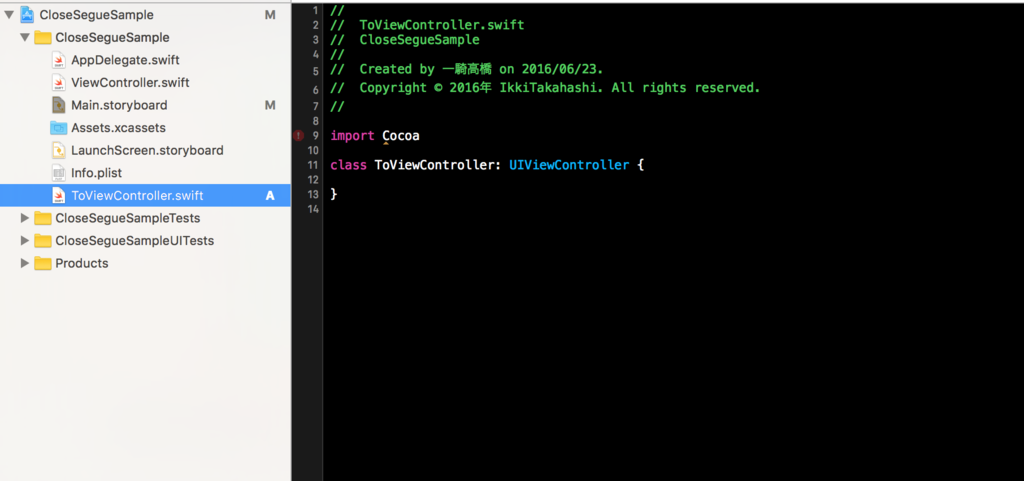Click the CloseSegueSampleUITests folder icon
The height and width of the screenshot is (481, 1024).
(x=43, y=241)
